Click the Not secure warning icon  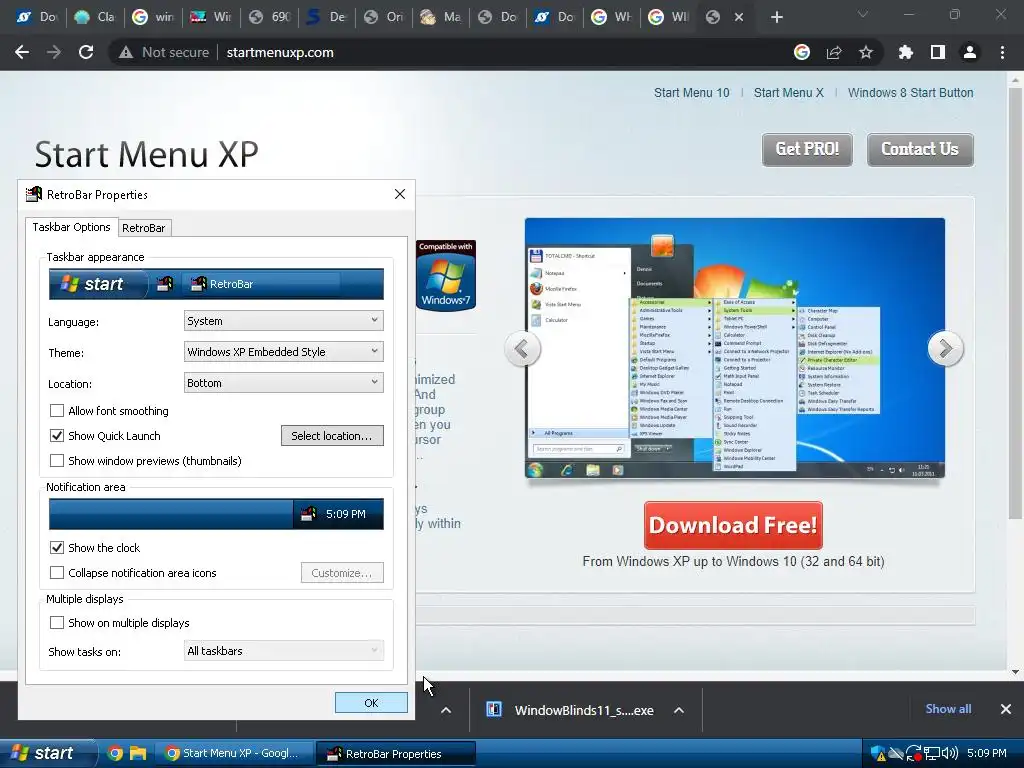pyautogui.click(x=125, y=52)
